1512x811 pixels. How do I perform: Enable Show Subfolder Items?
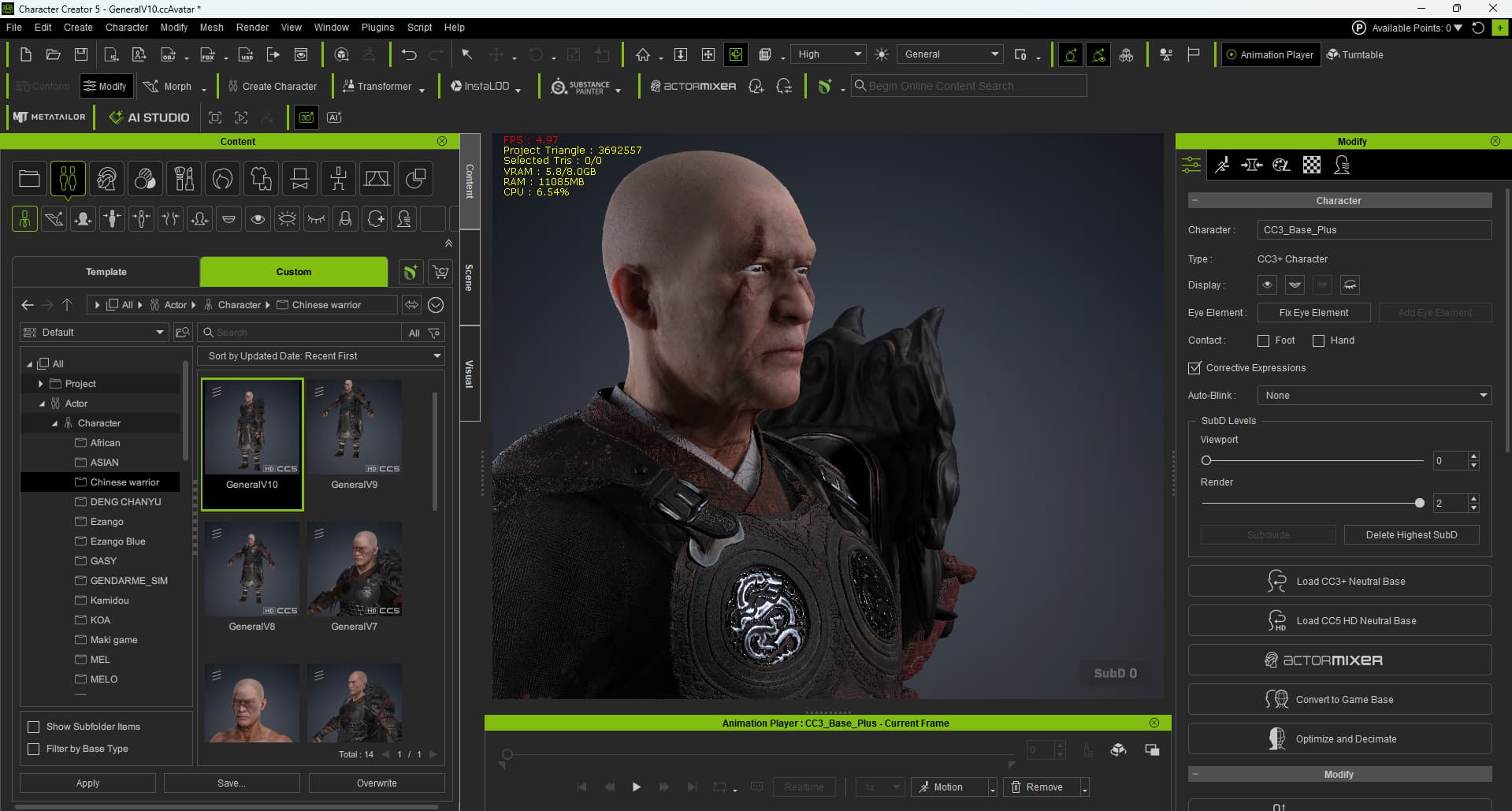34,727
